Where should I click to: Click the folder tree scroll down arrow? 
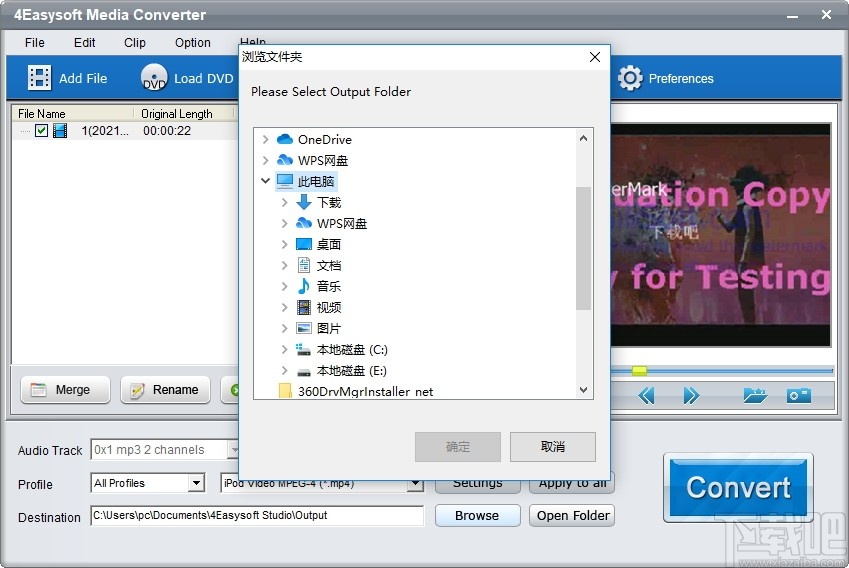pyautogui.click(x=583, y=390)
